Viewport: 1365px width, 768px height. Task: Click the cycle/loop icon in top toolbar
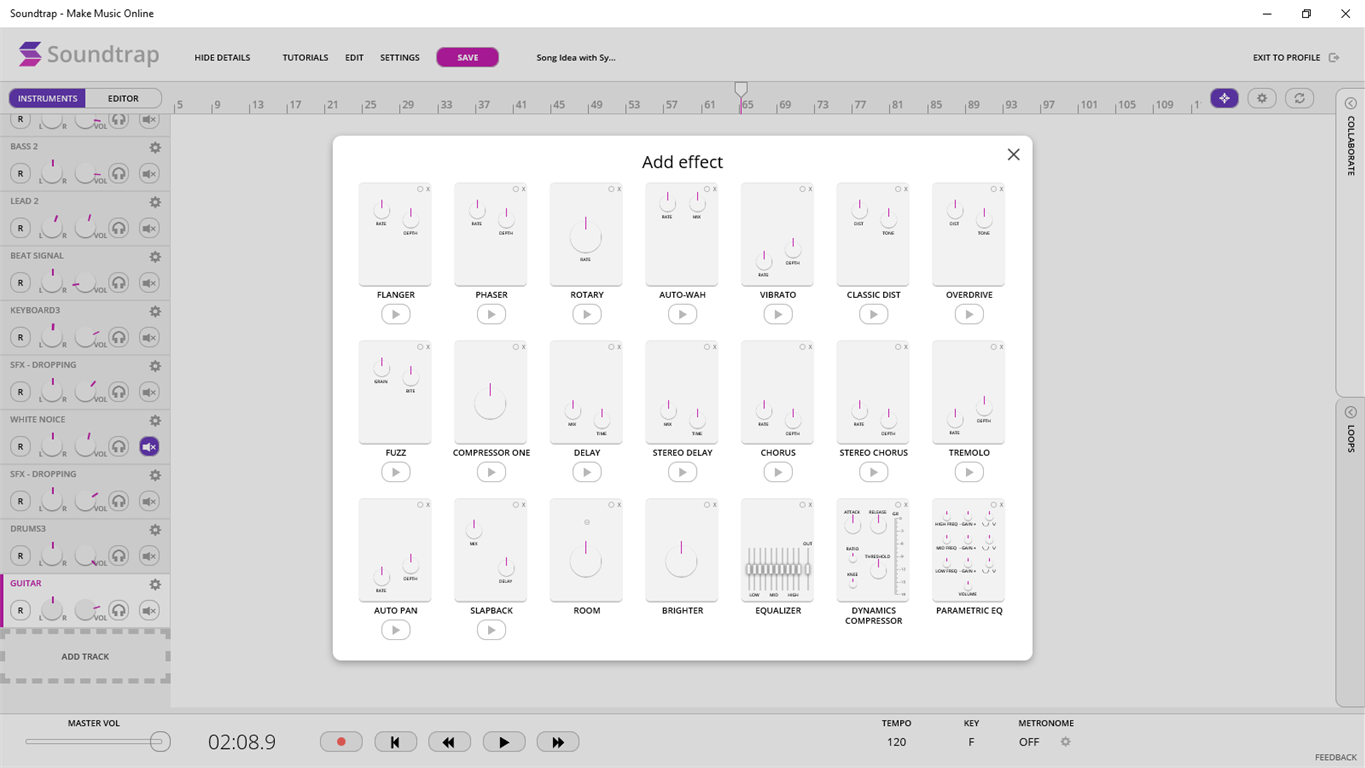click(1299, 98)
